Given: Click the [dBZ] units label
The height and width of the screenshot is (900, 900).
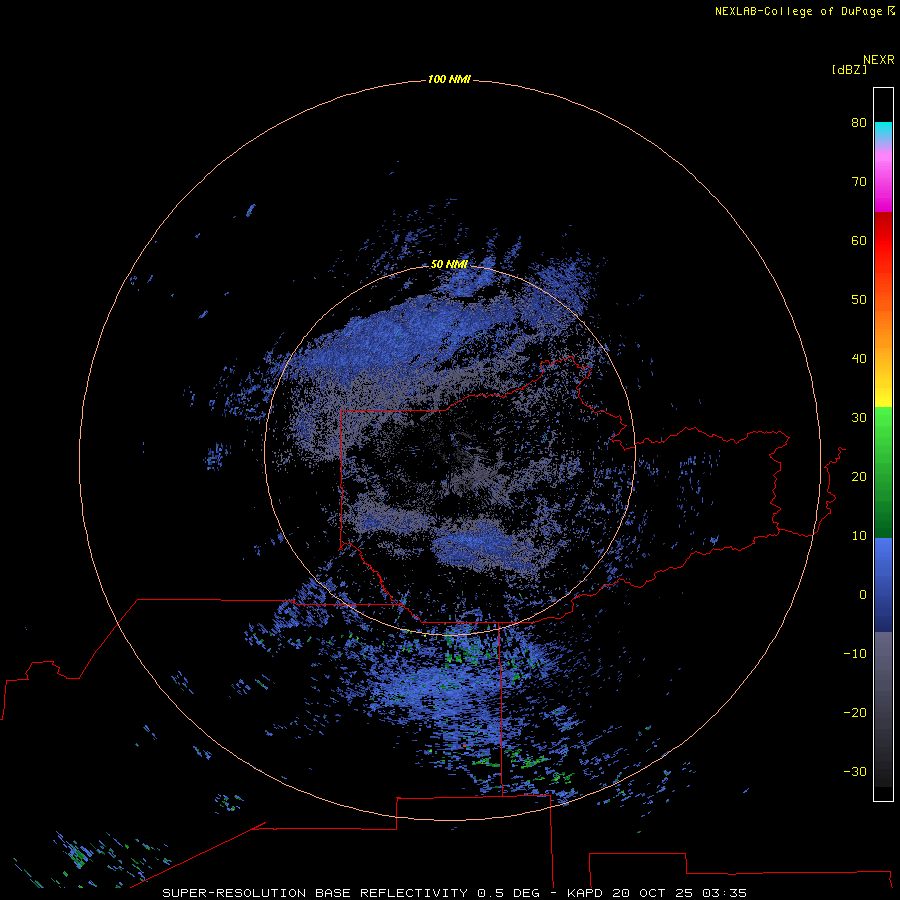Looking at the screenshot, I should [849, 70].
